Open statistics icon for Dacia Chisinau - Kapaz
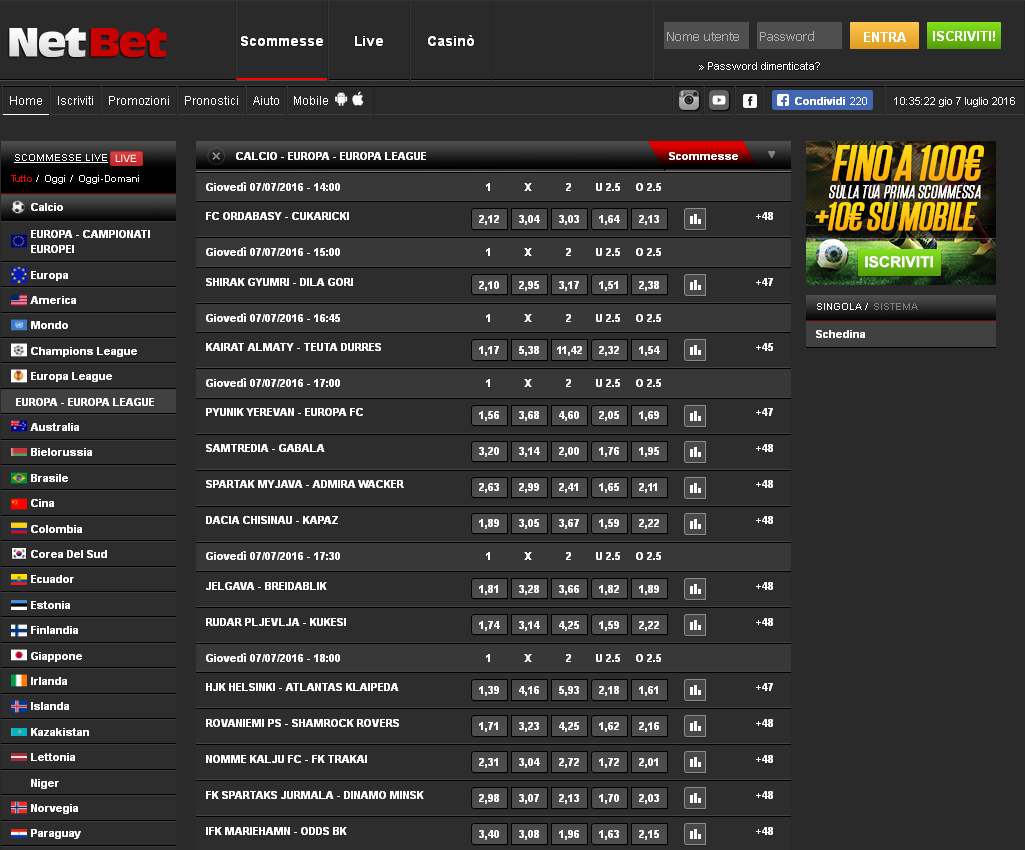This screenshot has width=1025, height=850. (x=695, y=523)
